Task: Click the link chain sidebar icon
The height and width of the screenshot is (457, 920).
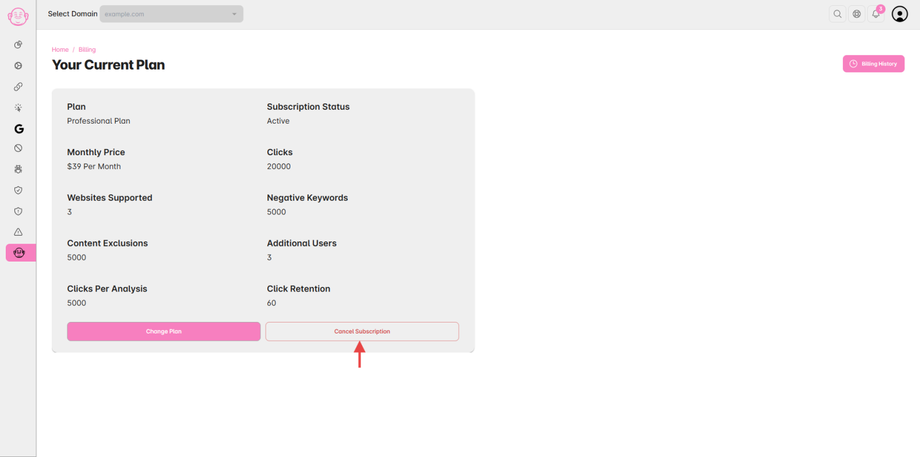Action: point(18,87)
